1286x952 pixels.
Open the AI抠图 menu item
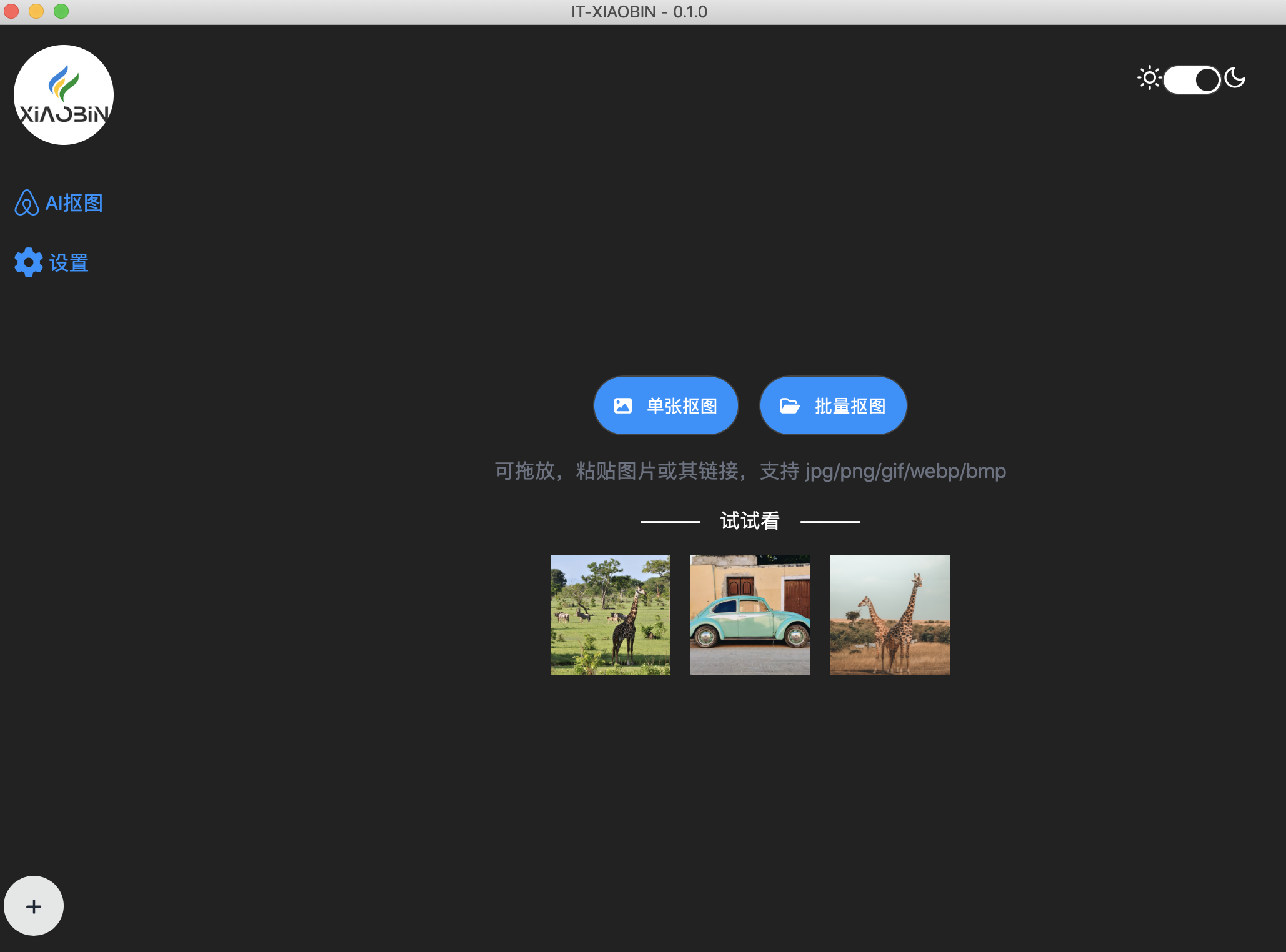74,203
